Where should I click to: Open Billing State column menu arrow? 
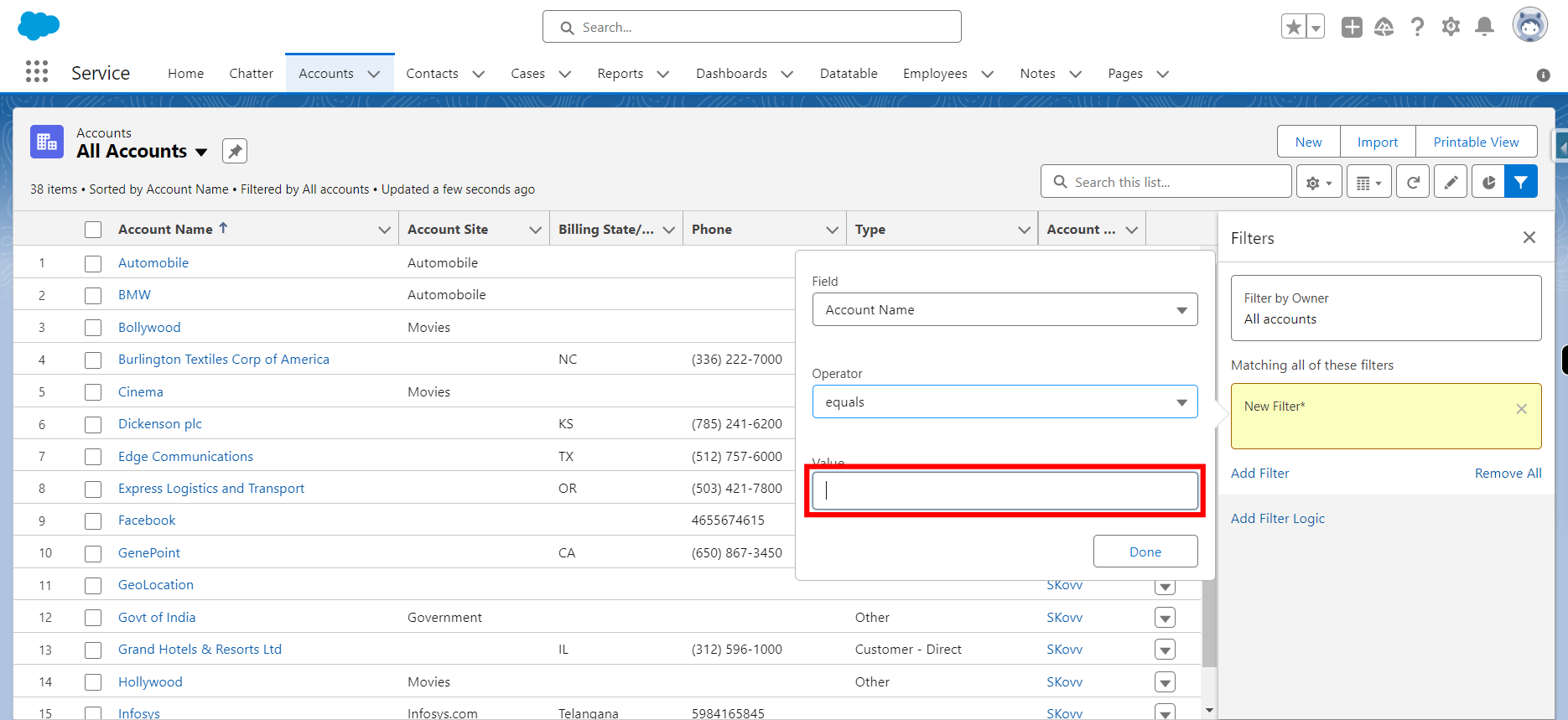[669, 230]
